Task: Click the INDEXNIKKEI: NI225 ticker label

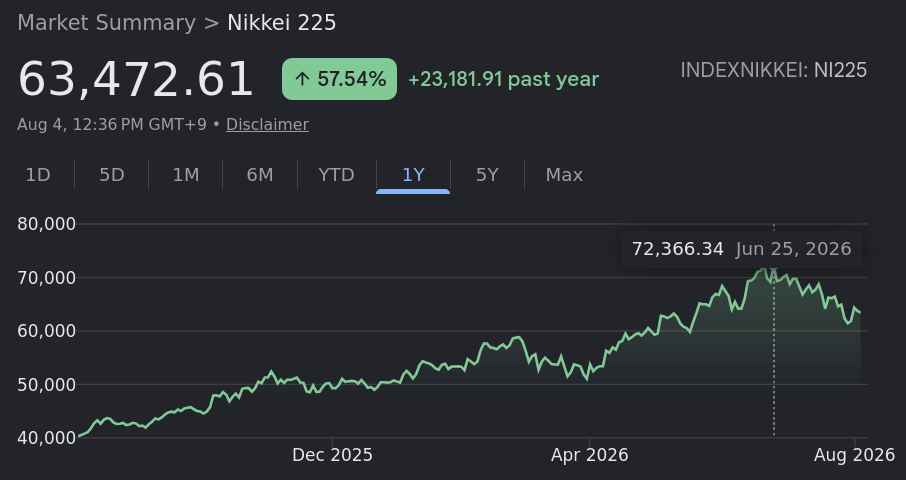Action: pyautogui.click(x=773, y=70)
